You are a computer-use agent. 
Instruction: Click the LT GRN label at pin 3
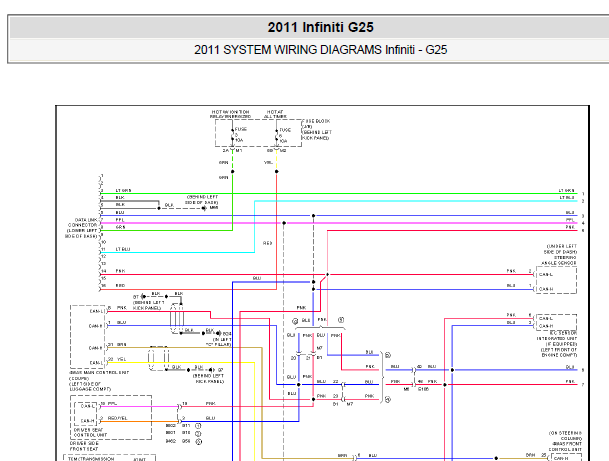click(x=124, y=190)
